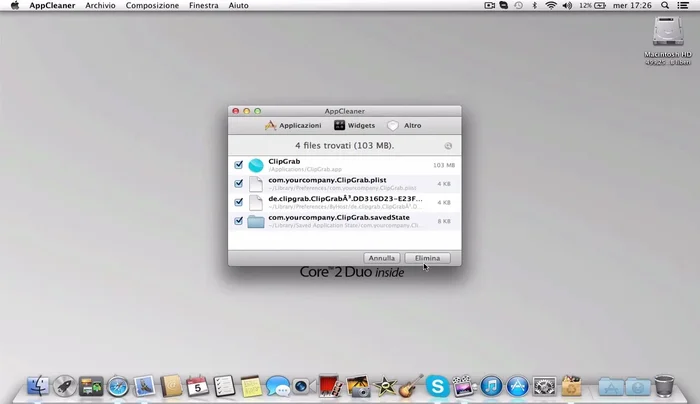The image size is (700, 404).
Task: Open the Applicazioni section in AppCleaner
Action: [293, 126]
